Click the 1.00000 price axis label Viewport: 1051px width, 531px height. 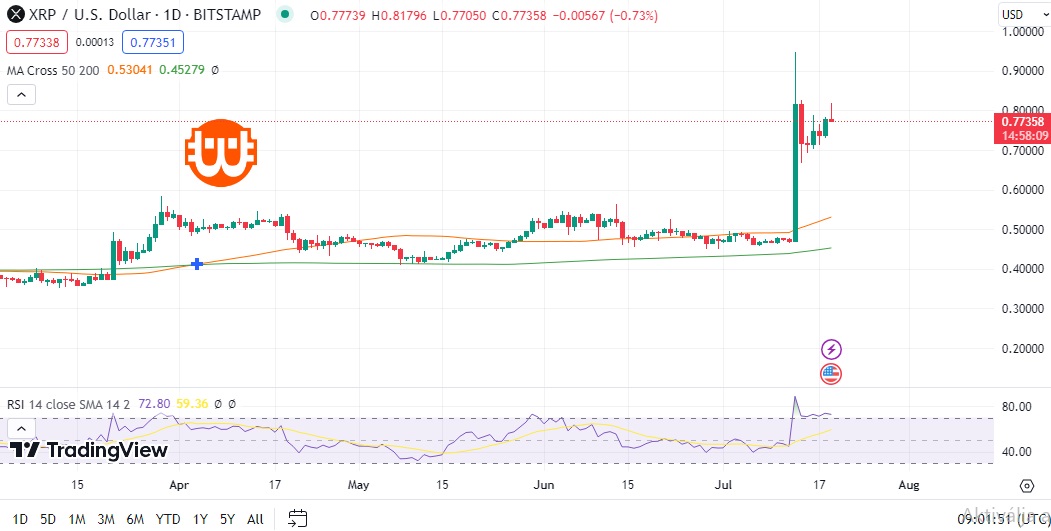pos(1023,31)
